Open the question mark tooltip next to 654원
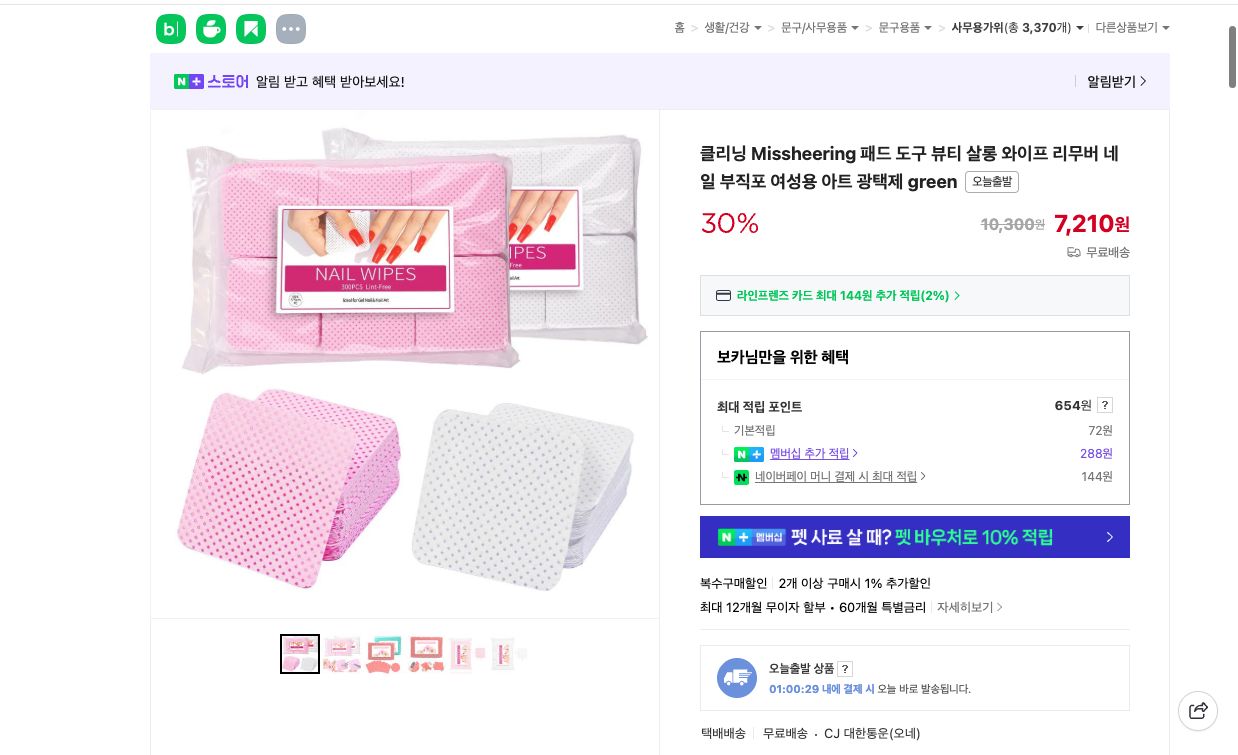The width and height of the screenshot is (1238, 755). (x=1104, y=405)
